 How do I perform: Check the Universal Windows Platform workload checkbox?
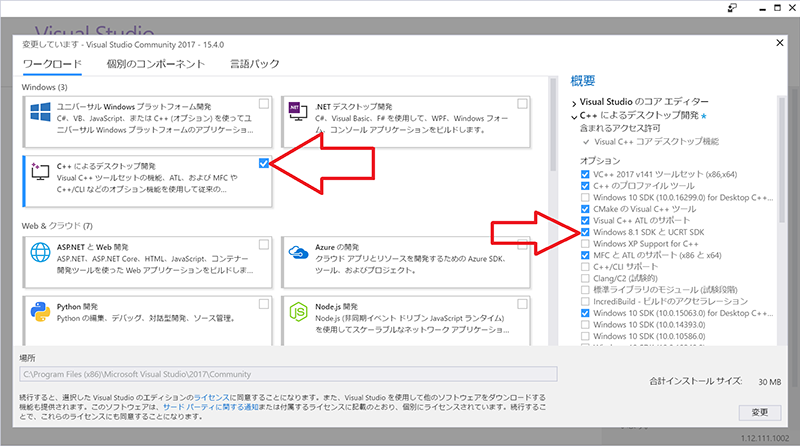(264, 104)
